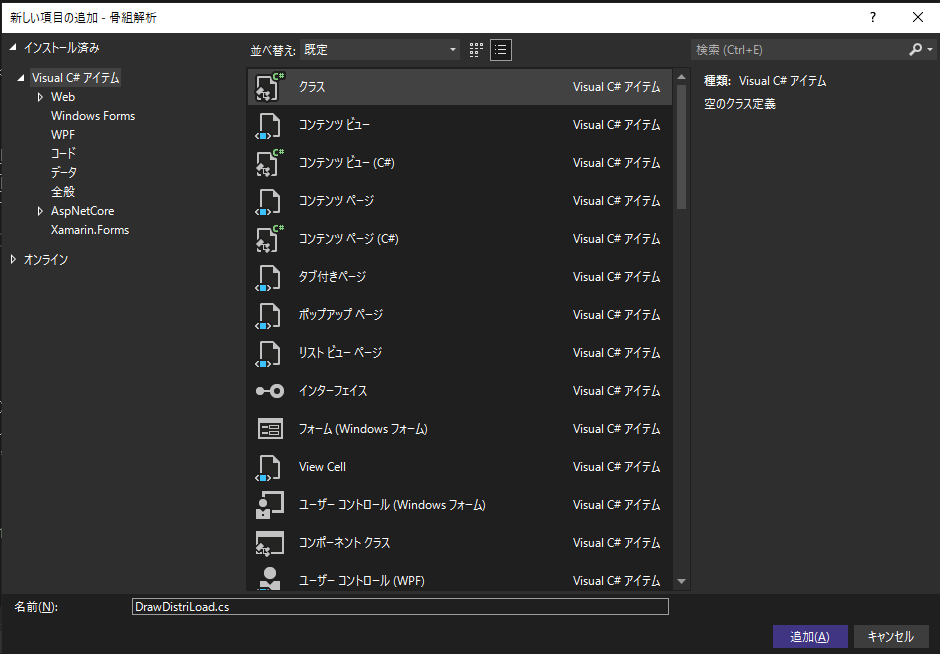Select the Xamarin.Forms category

[x=90, y=230]
